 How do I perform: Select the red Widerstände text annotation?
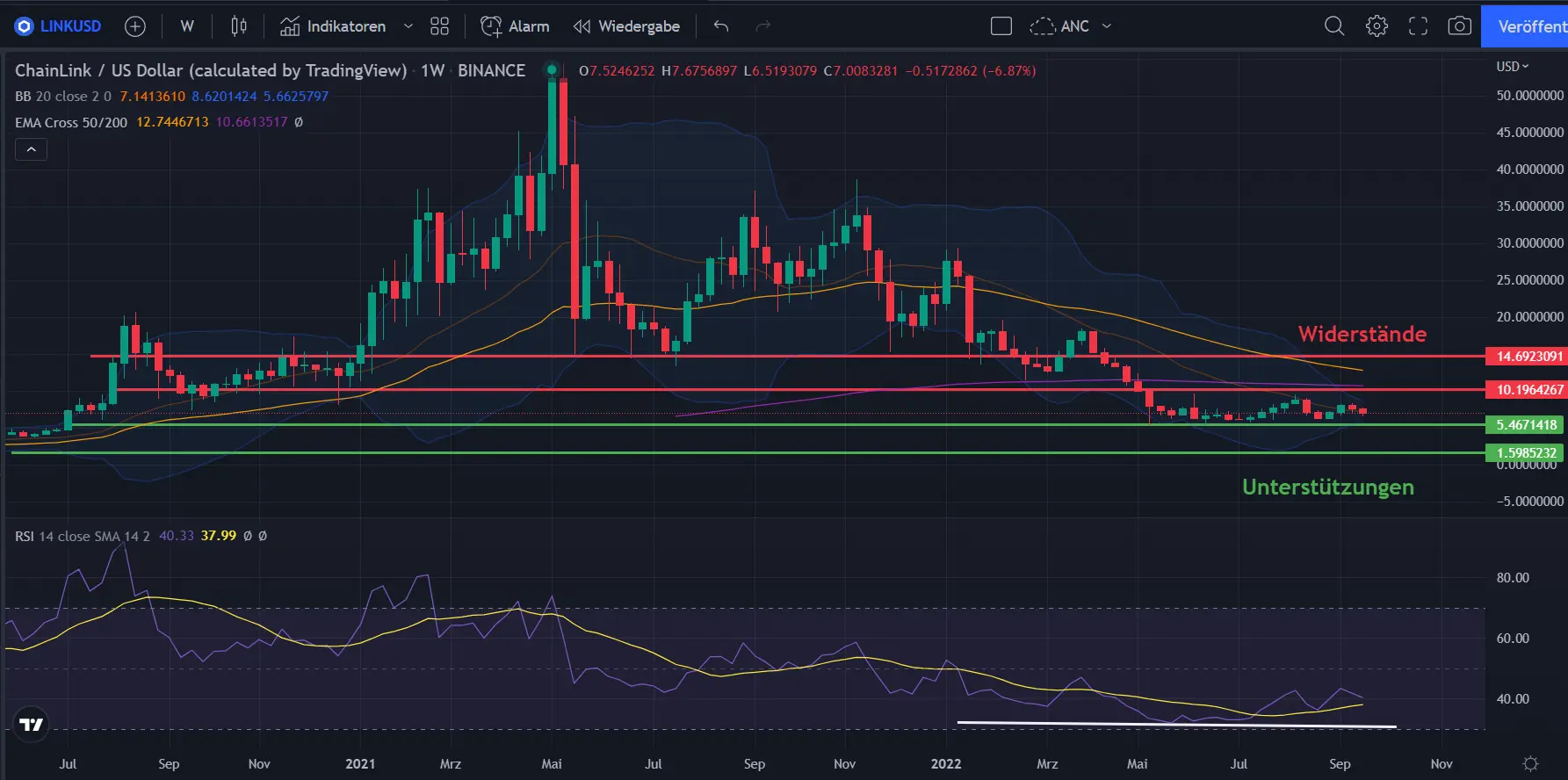click(x=1362, y=334)
